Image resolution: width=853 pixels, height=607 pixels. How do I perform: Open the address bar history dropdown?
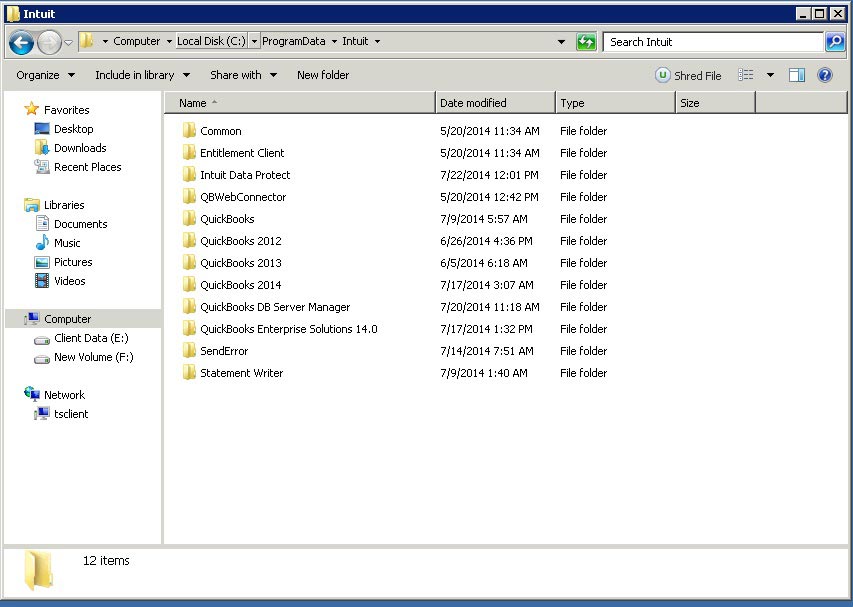click(561, 42)
